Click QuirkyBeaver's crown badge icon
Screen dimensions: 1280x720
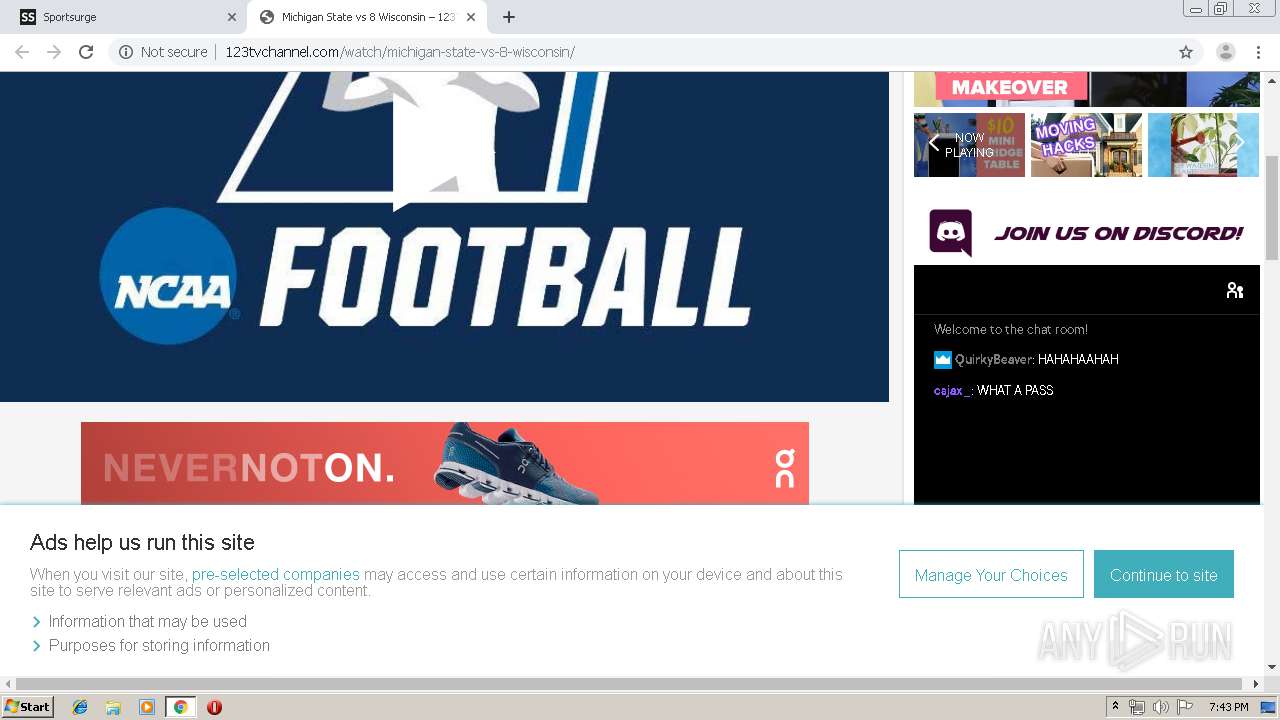942,359
